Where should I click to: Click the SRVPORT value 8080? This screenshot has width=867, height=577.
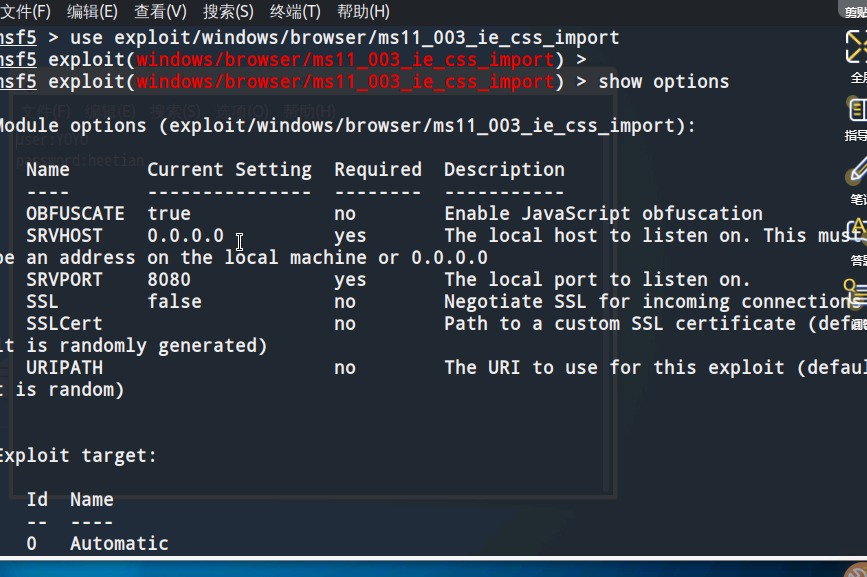169,280
